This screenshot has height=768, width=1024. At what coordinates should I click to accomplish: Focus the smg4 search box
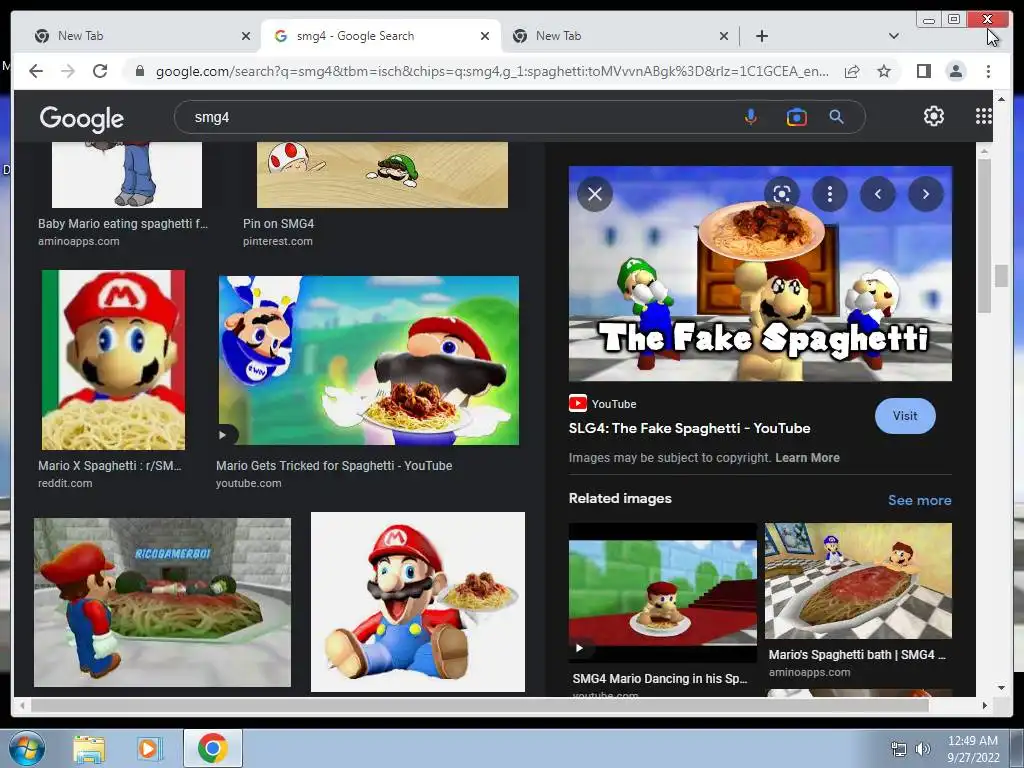[457, 117]
